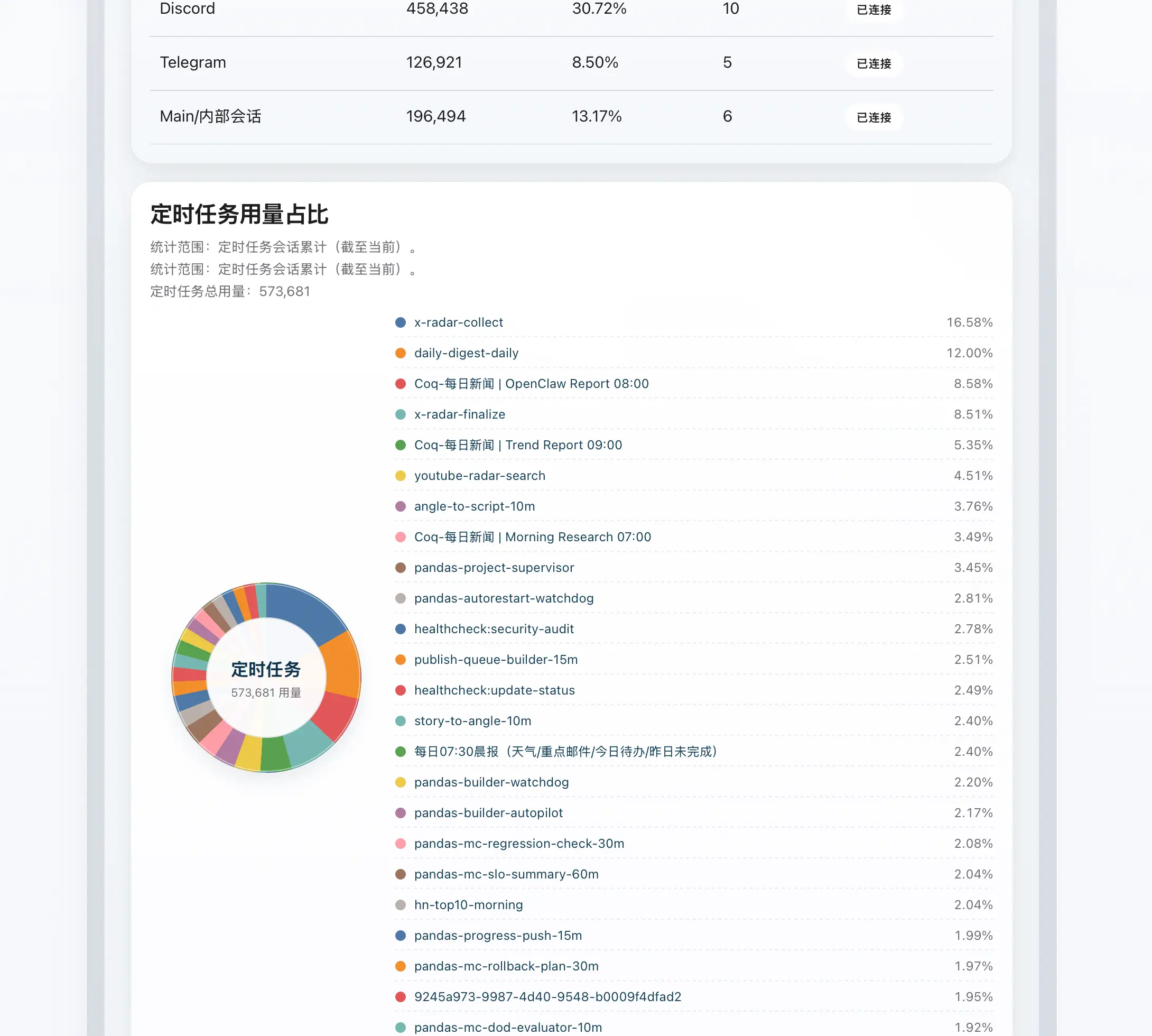Click the orange dot beside daily-digest-daily
Image resolution: width=1152 pixels, height=1036 pixels.
coord(401,353)
